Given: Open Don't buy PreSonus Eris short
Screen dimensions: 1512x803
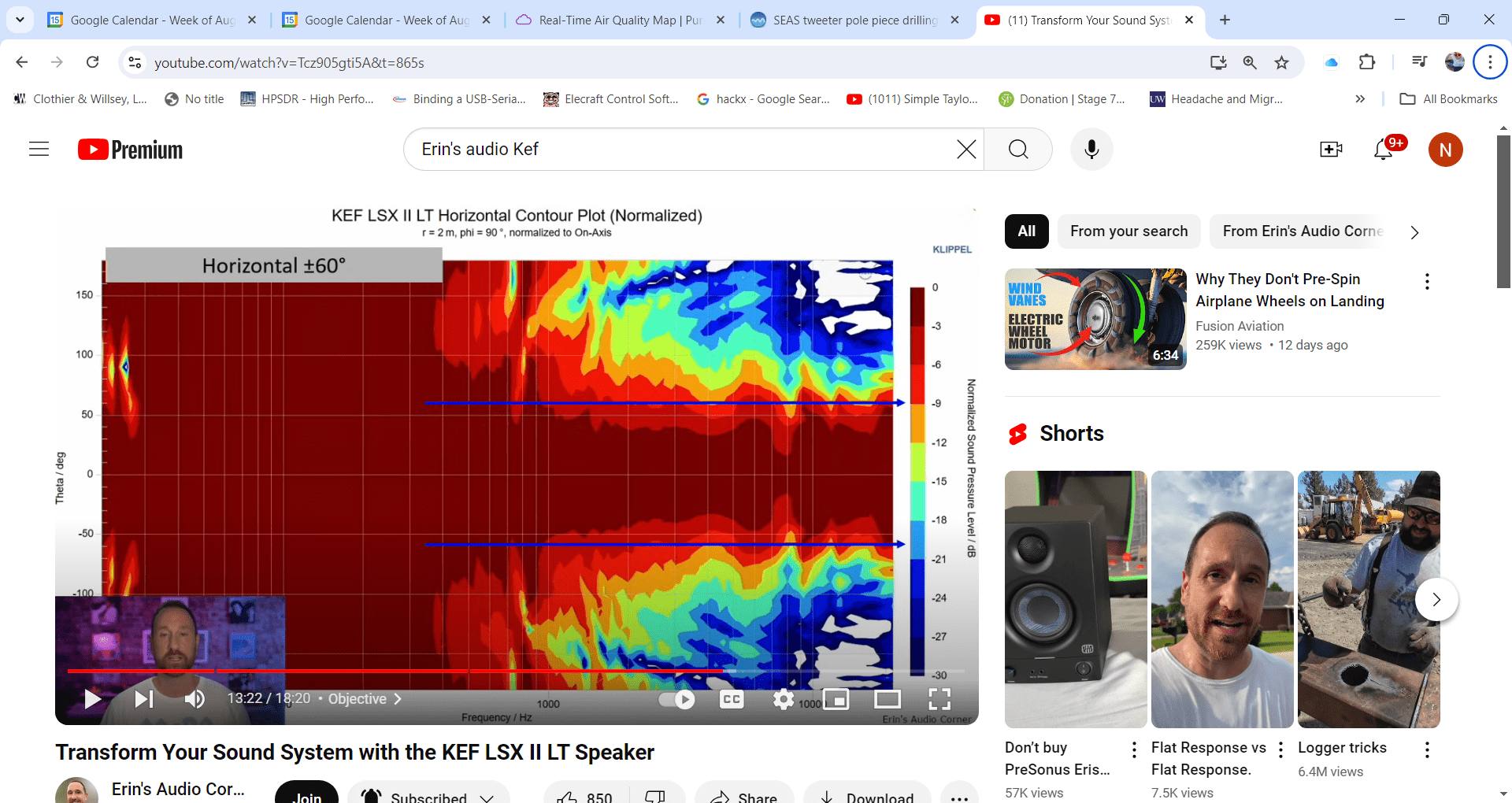Looking at the screenshot, I should (x=1076, y=599).
